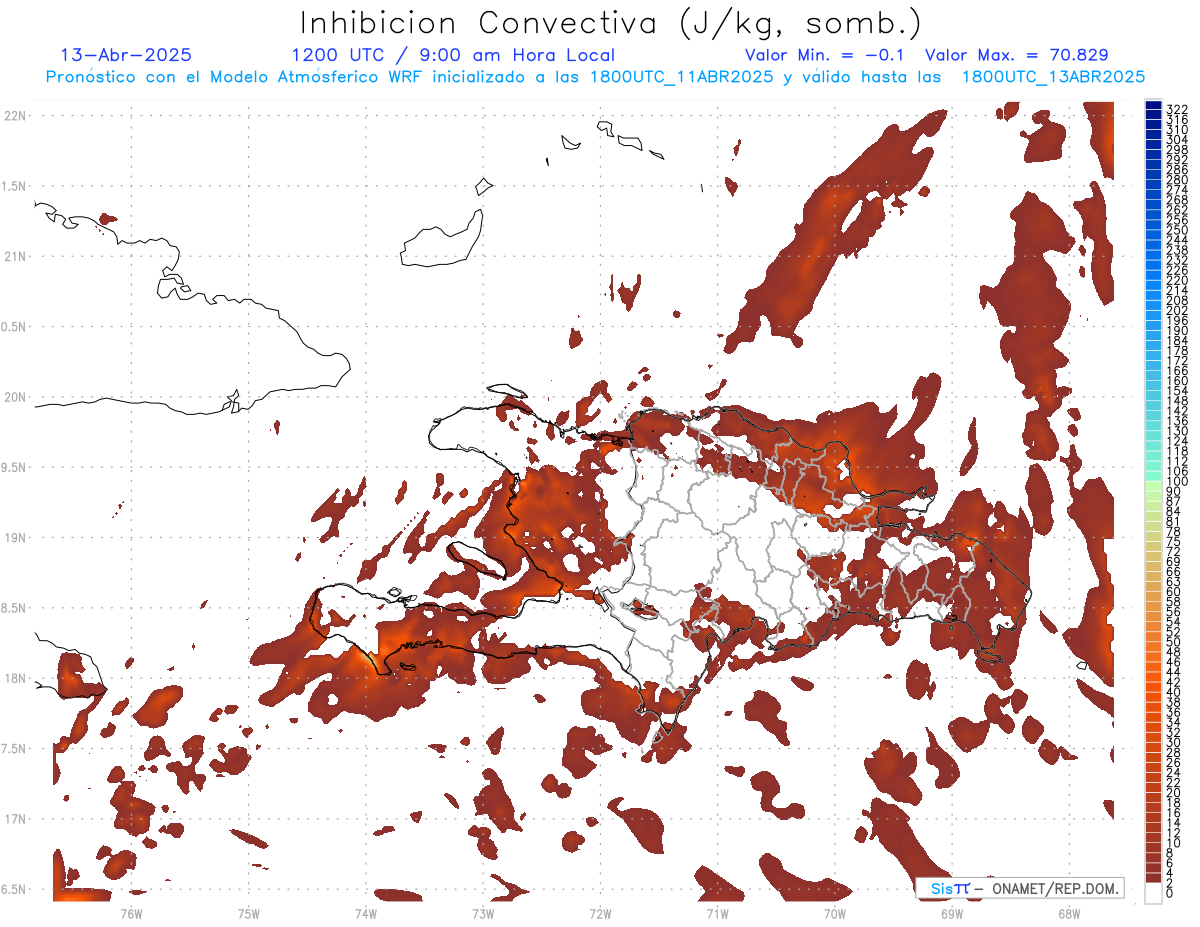
Task: Click the 75W longitude label
Action: (x=248, y=913)
